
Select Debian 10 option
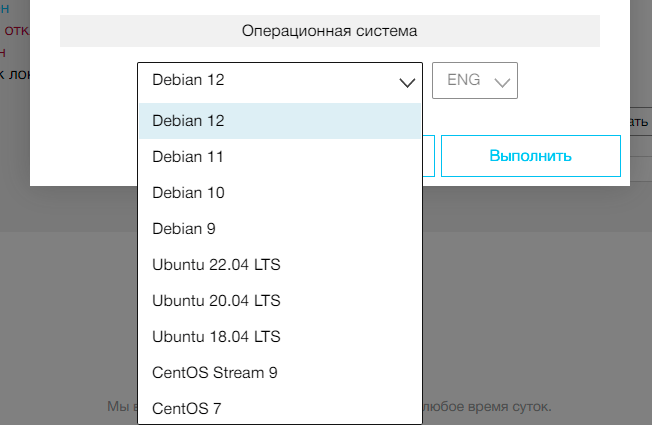coord(279,193)
